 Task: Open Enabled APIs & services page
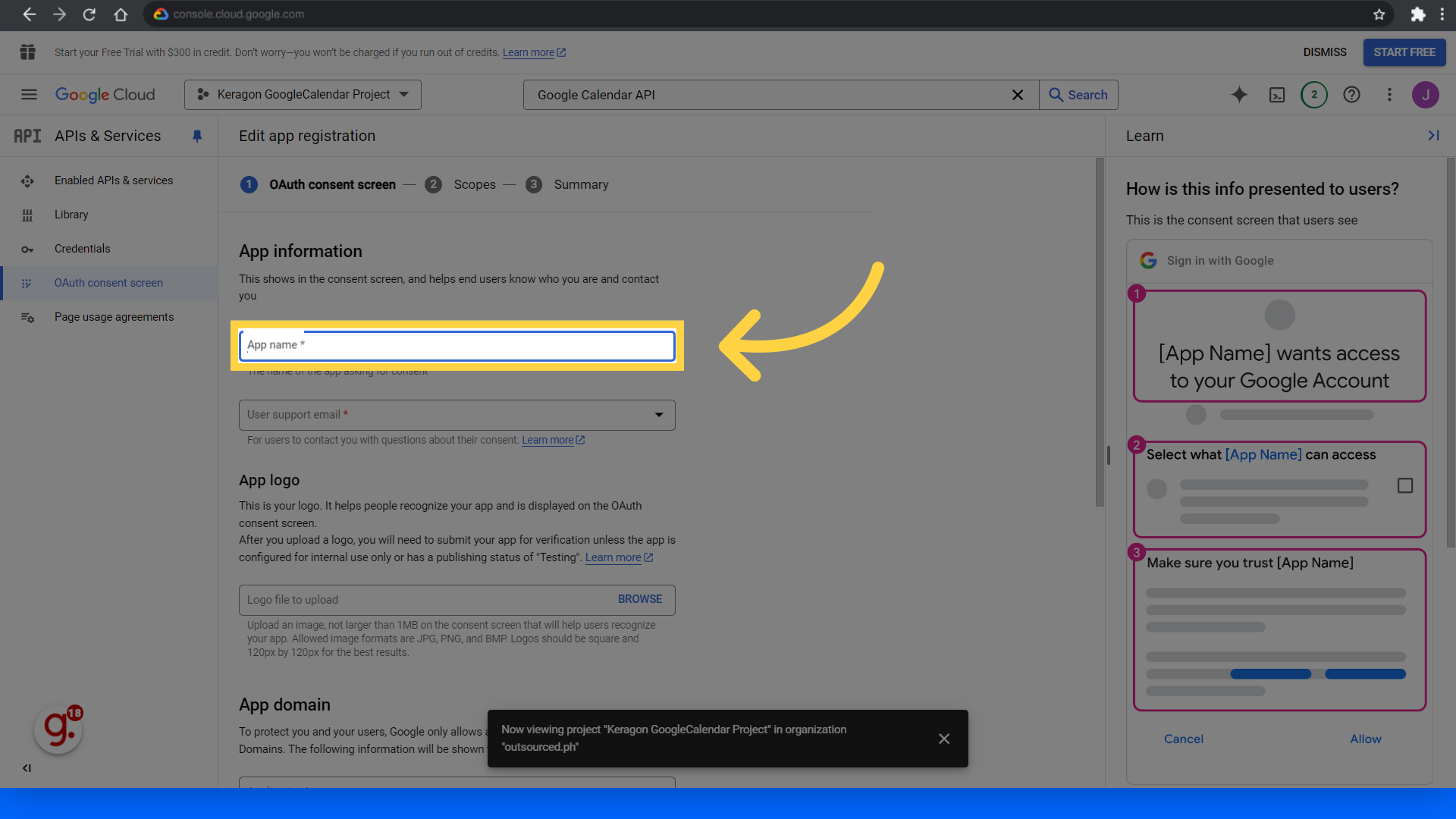click(114, 180)
